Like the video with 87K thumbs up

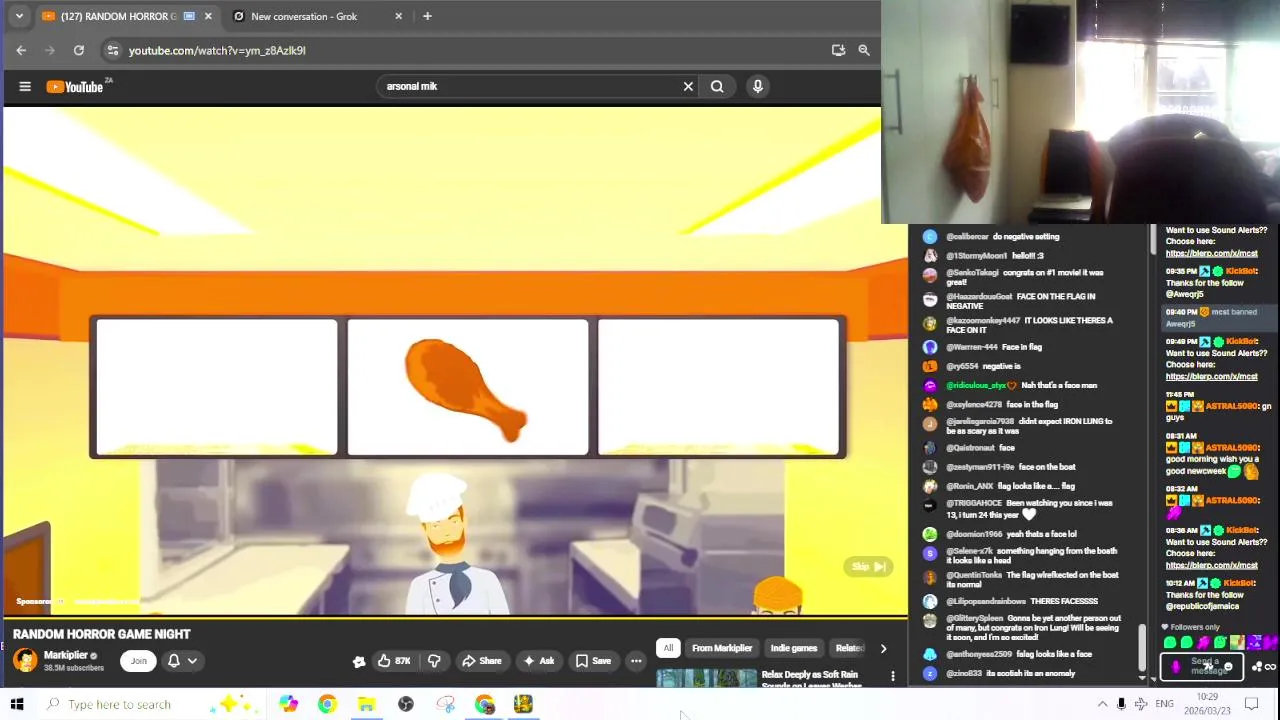tap(394, 661)
